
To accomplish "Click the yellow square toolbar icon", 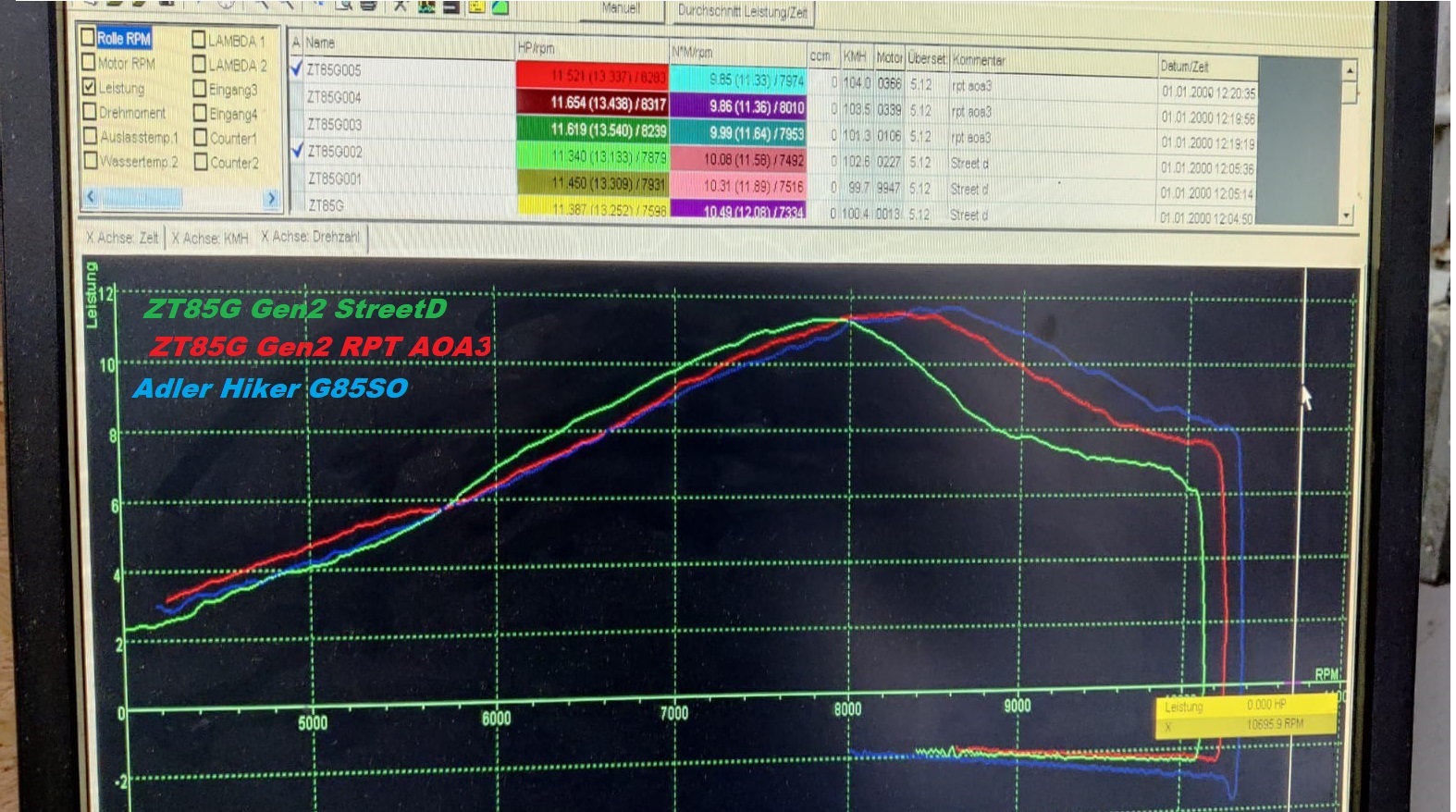I will click(x=476, y=6).
